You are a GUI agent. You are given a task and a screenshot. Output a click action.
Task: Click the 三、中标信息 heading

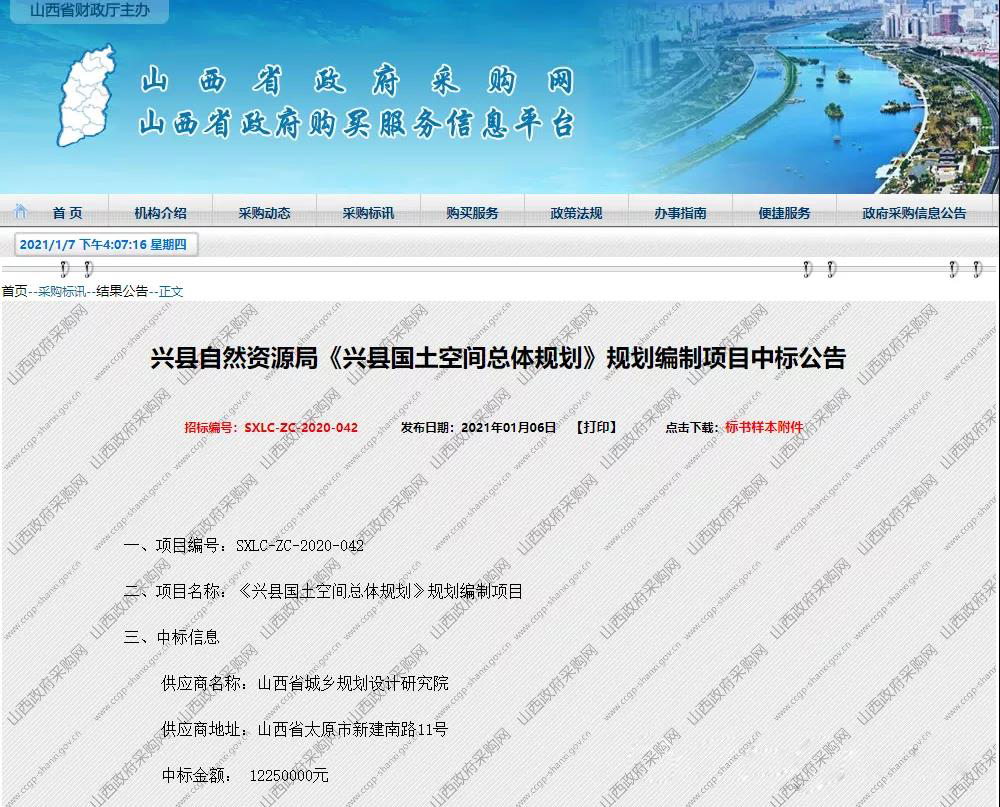pyautogui.click(x=172, y=637)
